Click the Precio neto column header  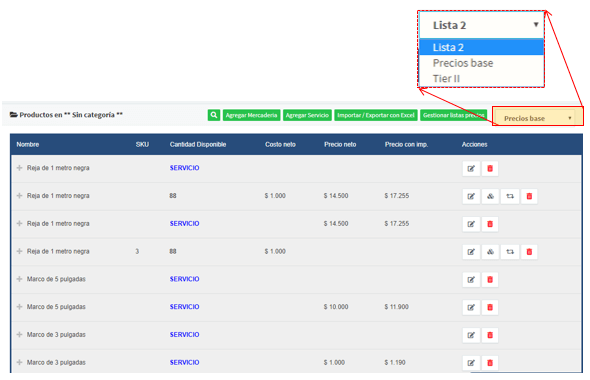(340, 144)
